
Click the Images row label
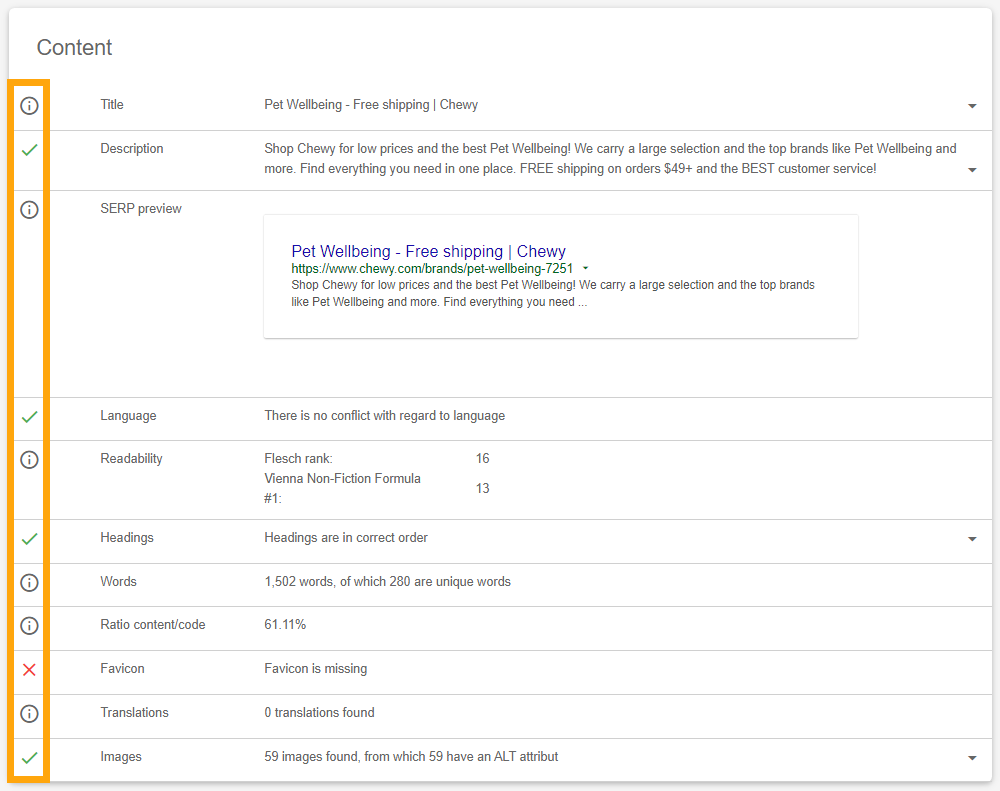click(x=121, y=757)
